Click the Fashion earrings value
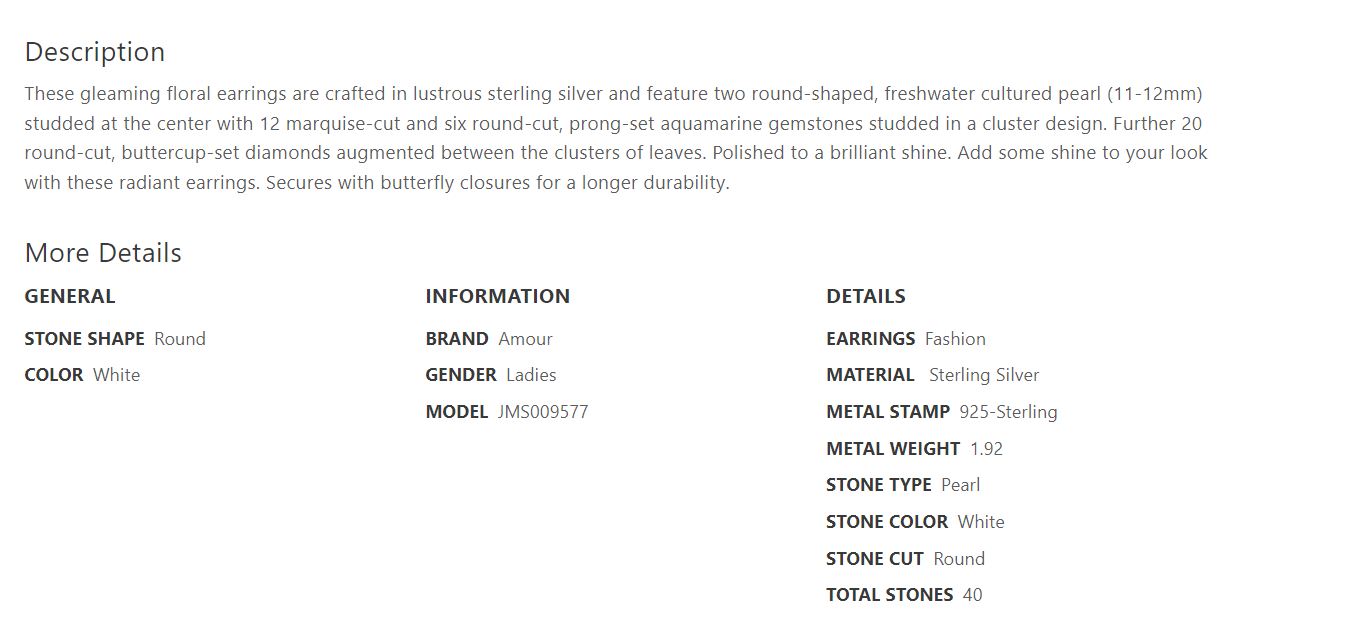Screen dimensions: 1353x638 click(x=955, y=339)
